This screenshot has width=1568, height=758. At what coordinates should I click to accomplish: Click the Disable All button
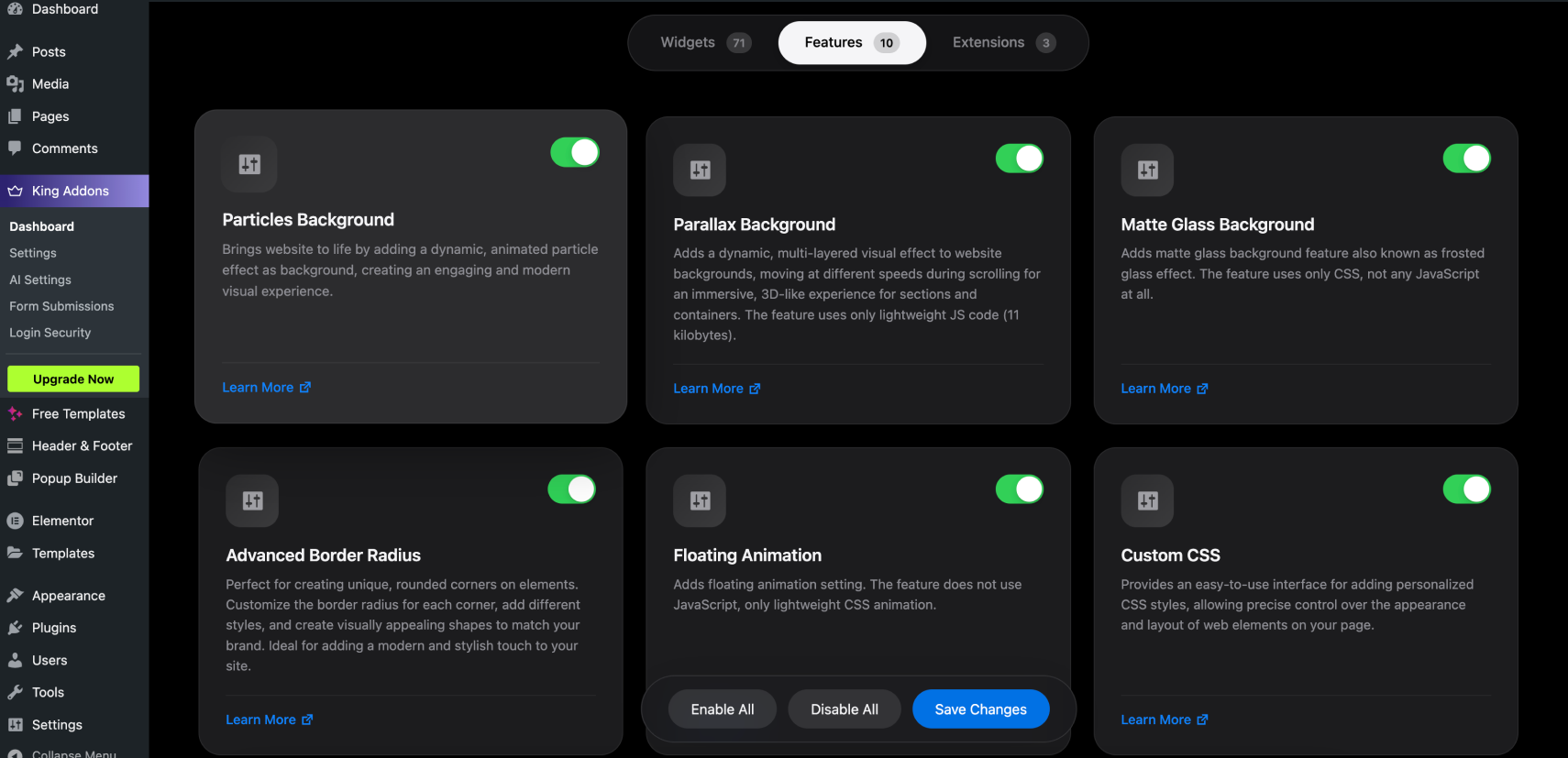(x=844, y=709)
